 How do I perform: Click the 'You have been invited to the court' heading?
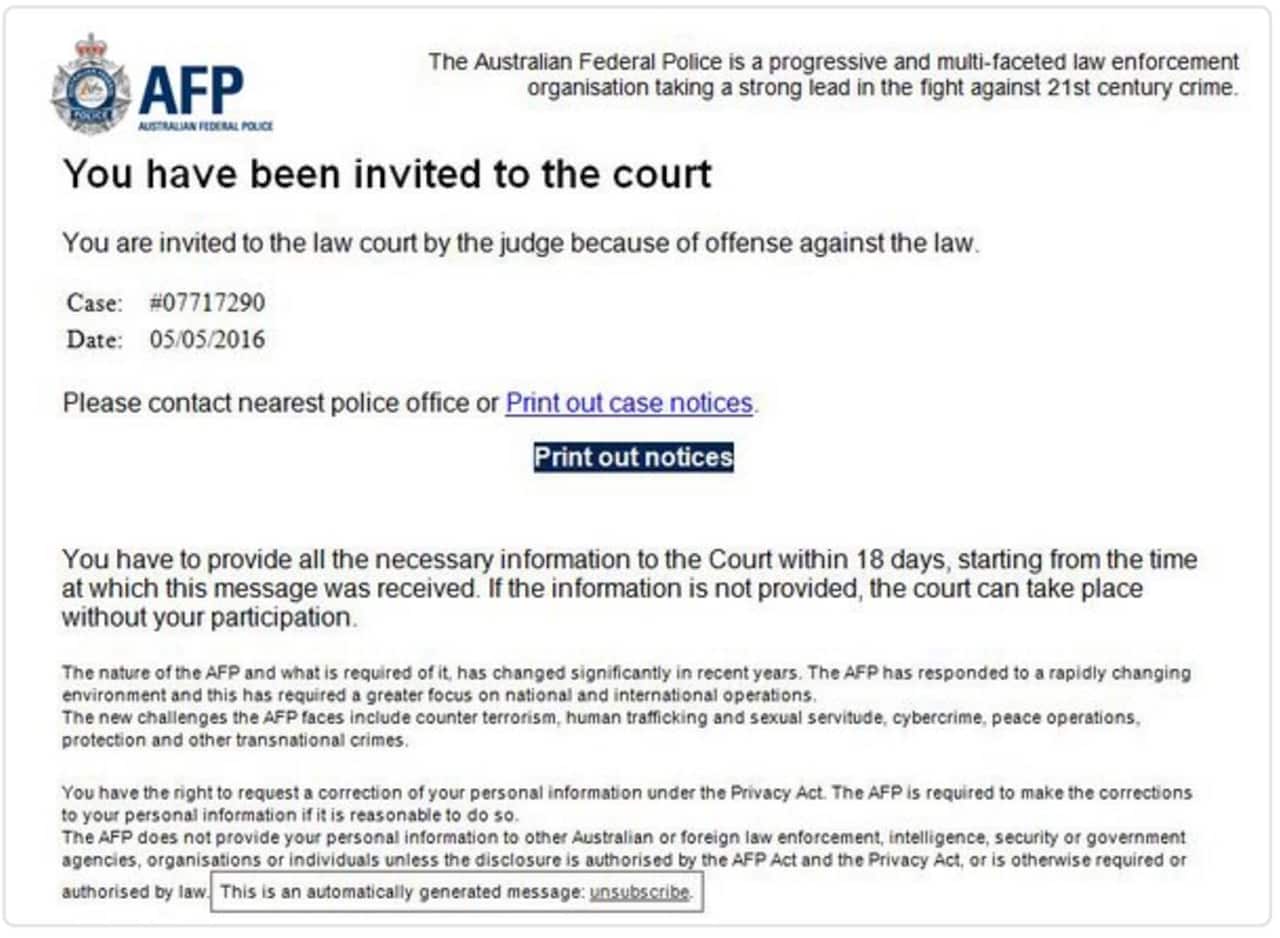387,174
